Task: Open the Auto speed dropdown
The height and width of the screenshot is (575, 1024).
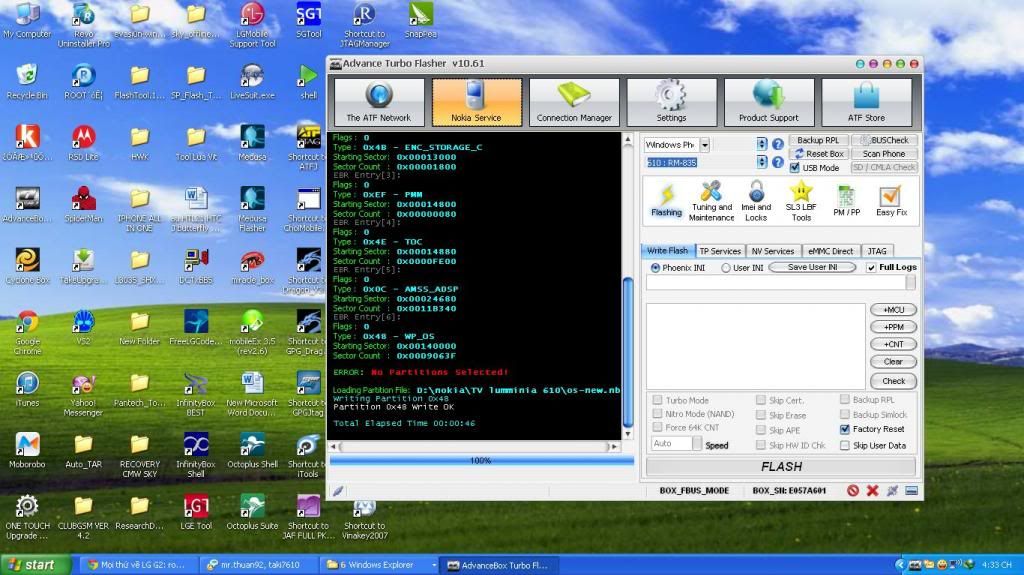Action: [x=697, y=444]
